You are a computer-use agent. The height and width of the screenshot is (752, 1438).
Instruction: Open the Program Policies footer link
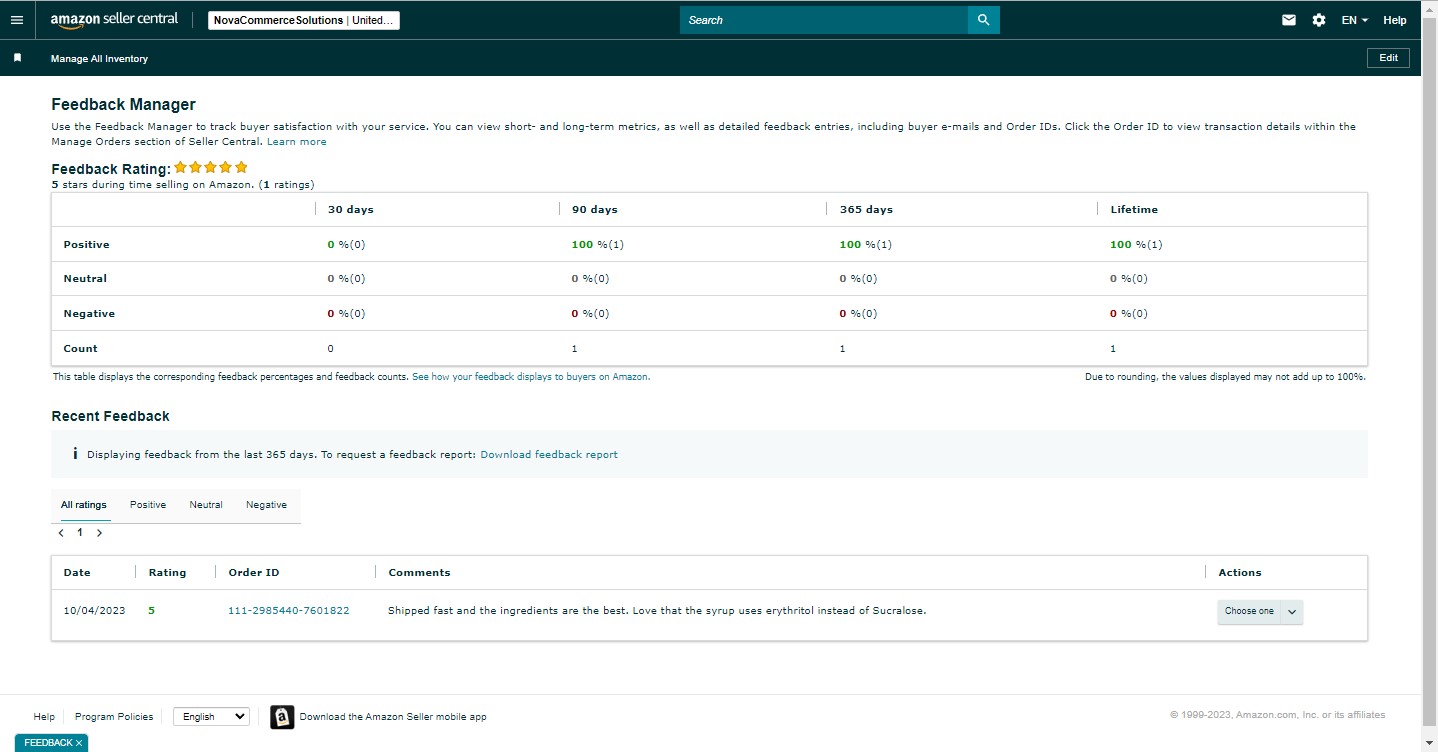pos(114,717)
